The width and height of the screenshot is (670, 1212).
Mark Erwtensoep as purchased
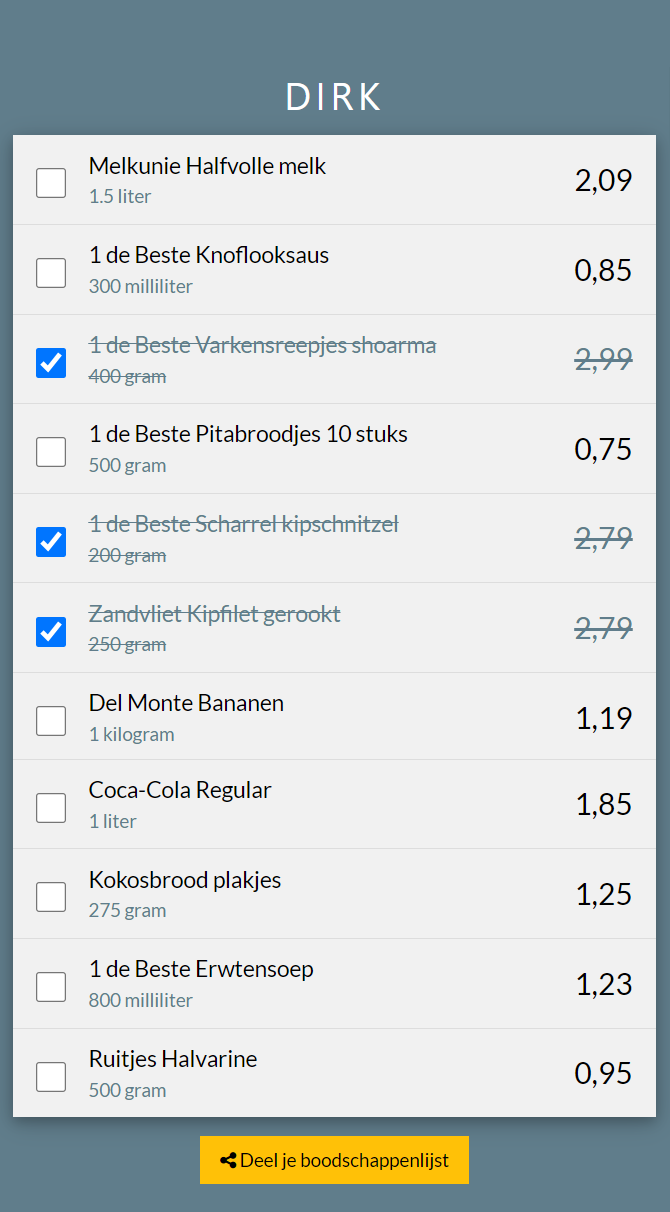coord(51,986)
